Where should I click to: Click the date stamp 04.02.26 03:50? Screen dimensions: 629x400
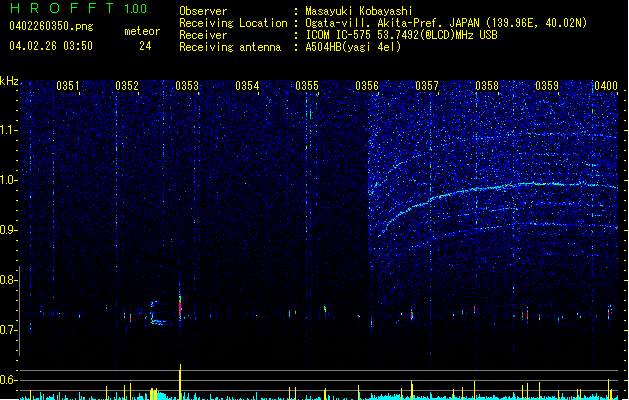pyautogui.click(x=51, y=46)
